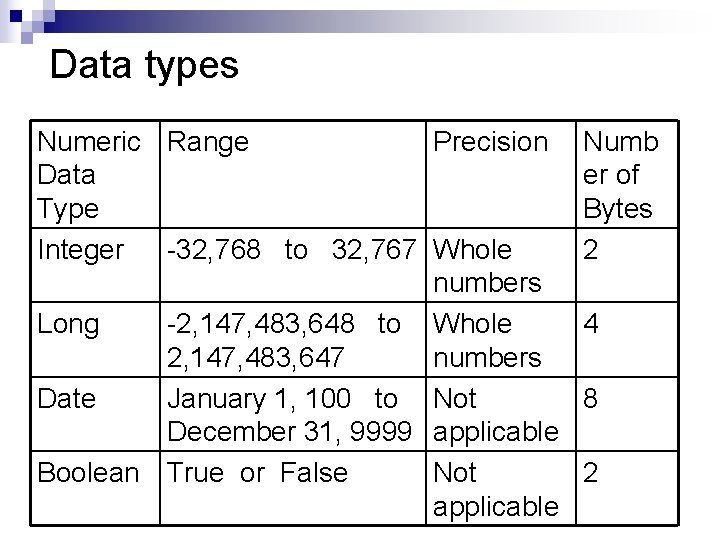Select the '-2,147,483,648 to 2,147,483,647' cell
The height and width of the screenshot is (540, 720).
point(293,340)
